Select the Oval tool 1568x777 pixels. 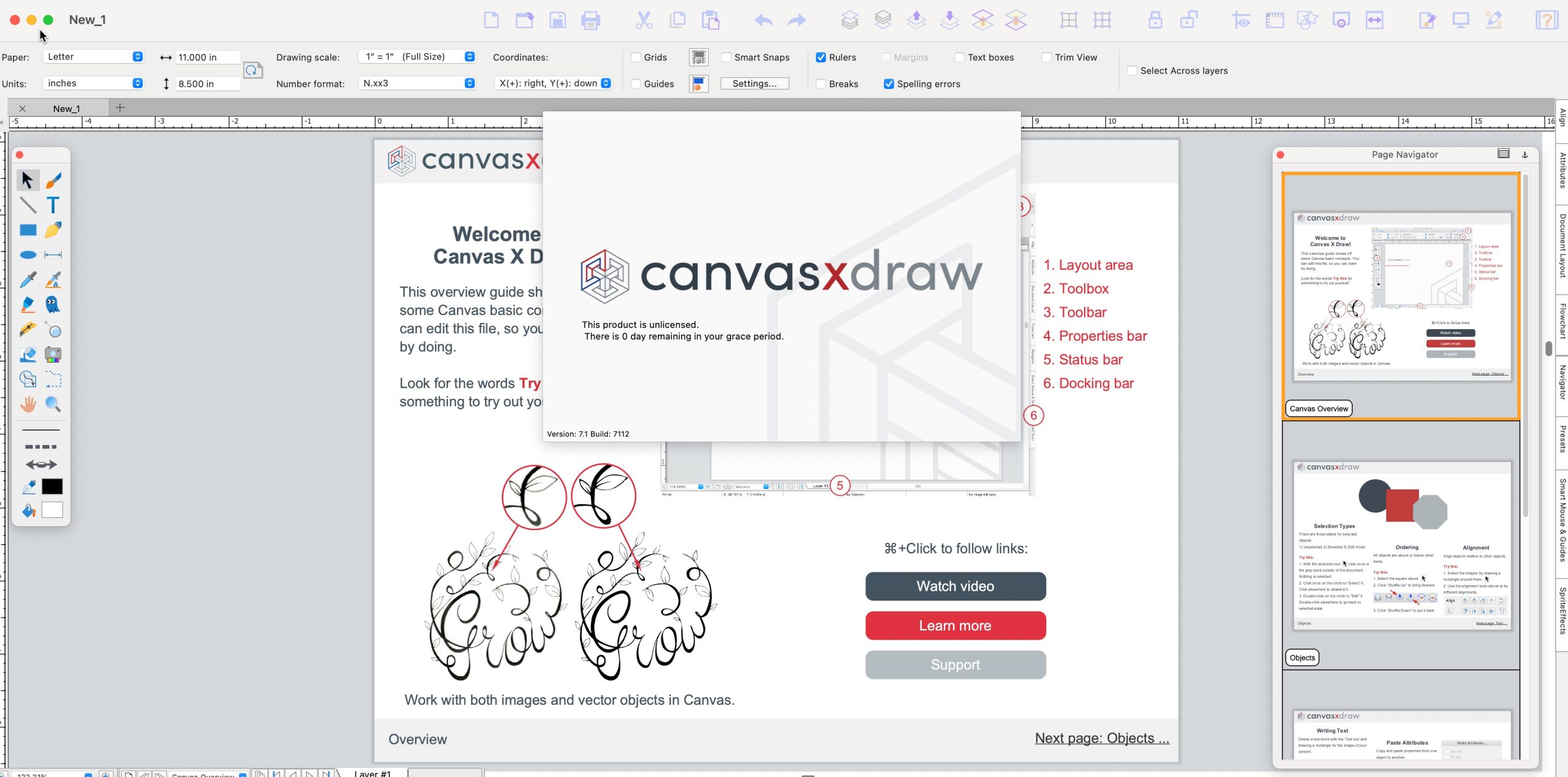point(28,255)
